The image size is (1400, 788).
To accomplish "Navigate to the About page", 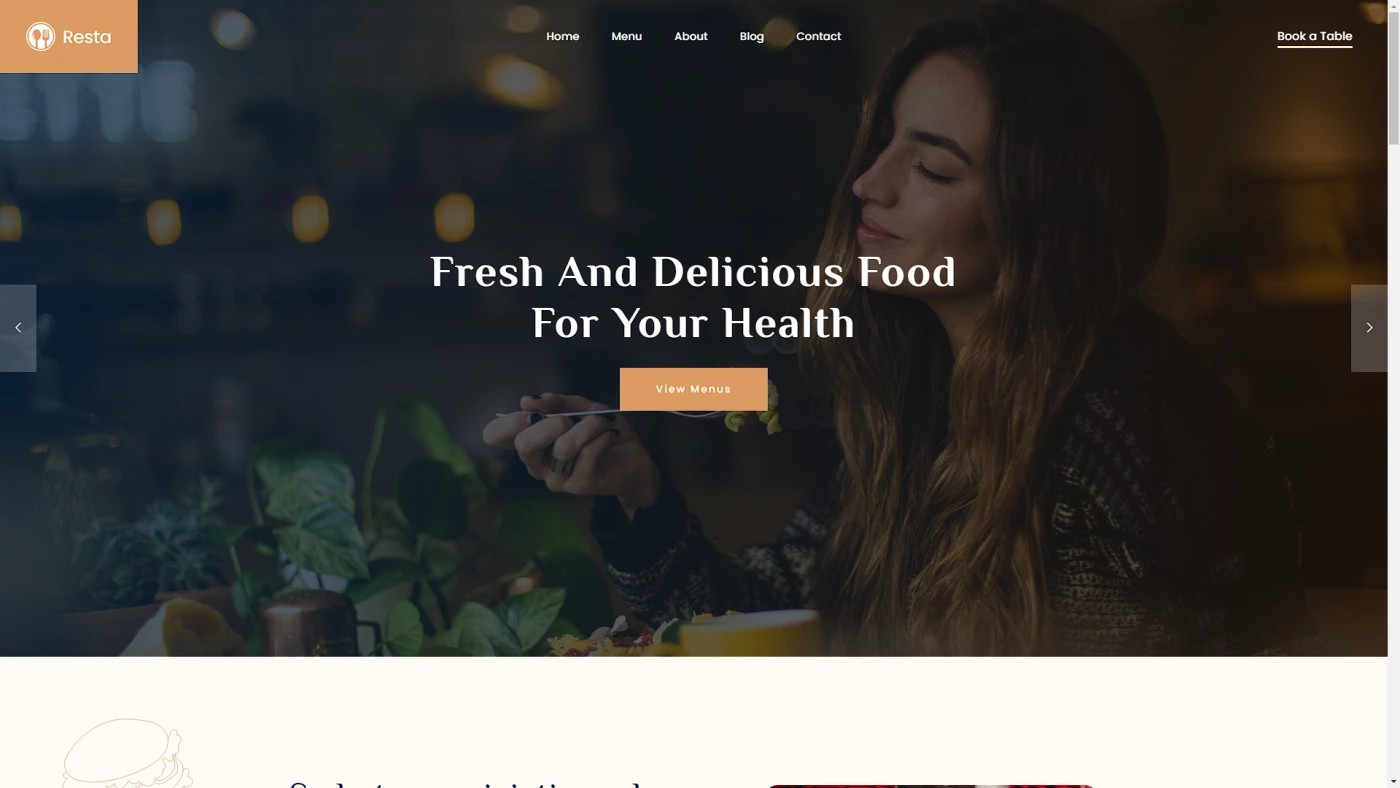I will pyautogui.click(x=691, y=36).
